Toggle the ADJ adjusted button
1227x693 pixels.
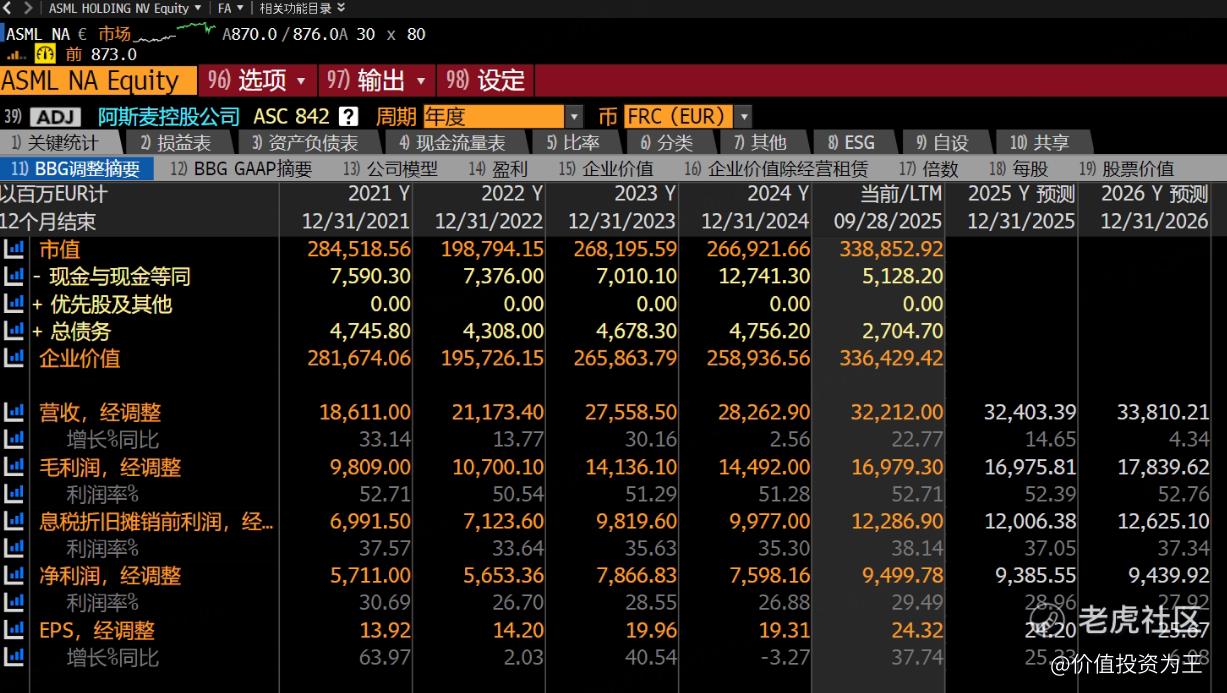55,117
